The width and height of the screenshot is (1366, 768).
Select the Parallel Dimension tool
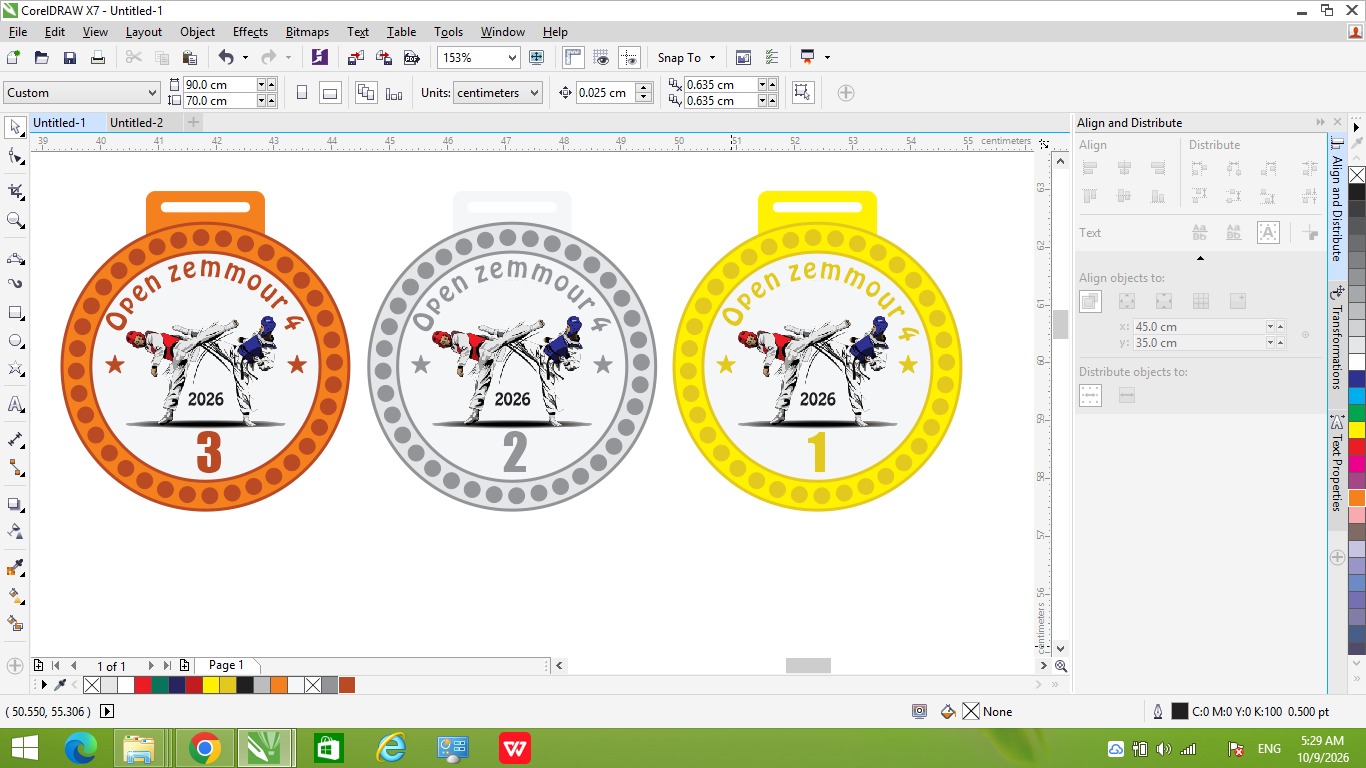coord(16,439)
